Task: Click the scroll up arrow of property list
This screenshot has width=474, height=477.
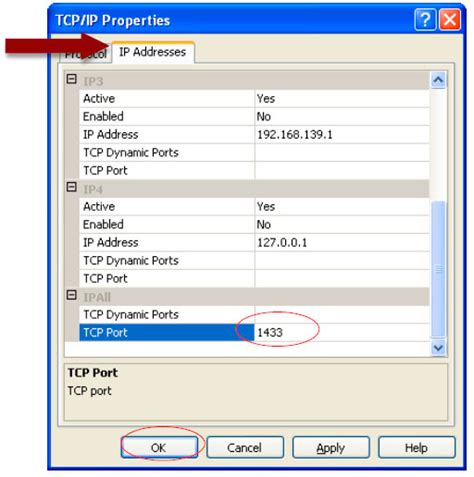Action: (438, 80)
